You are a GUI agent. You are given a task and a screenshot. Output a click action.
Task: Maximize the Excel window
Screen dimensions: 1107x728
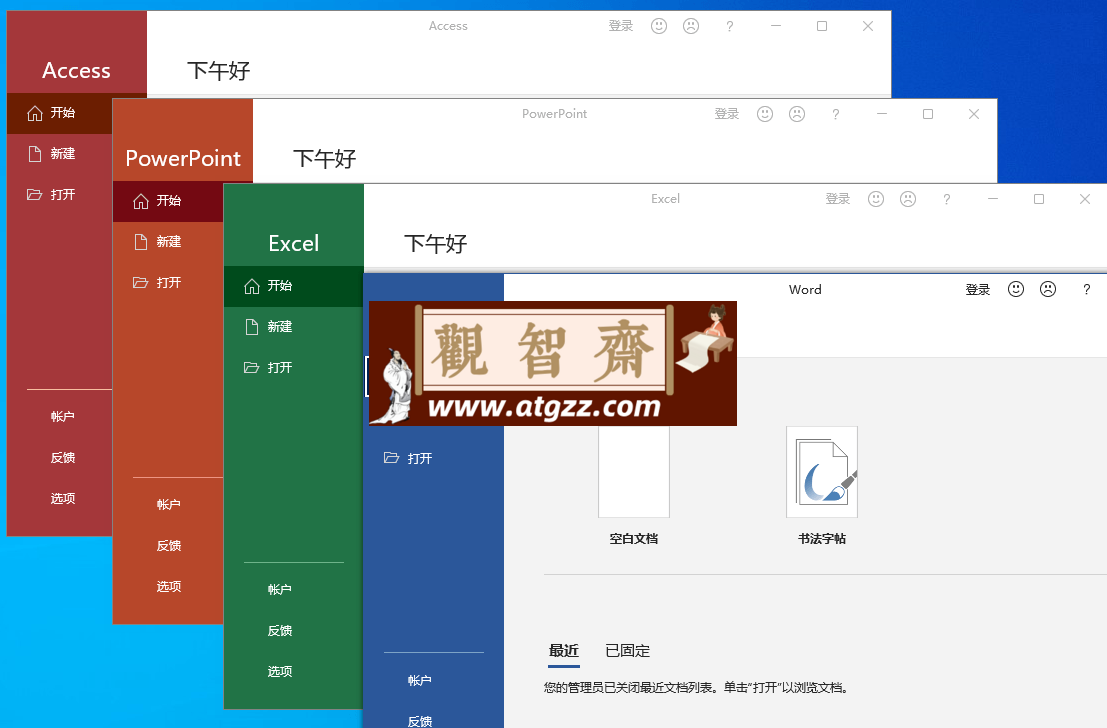coord(1039,199)
